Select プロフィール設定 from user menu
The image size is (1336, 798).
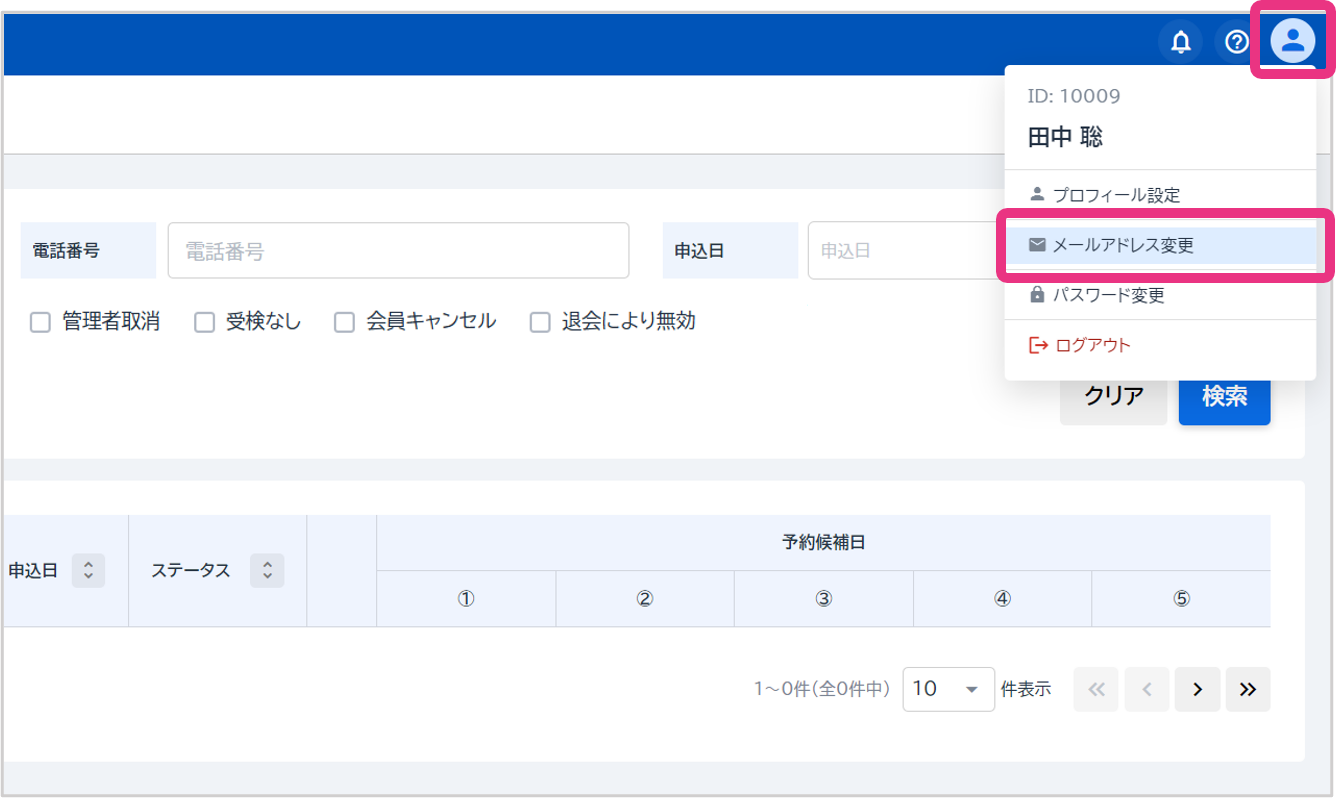pyautogui.click(x=1115, y=195)
